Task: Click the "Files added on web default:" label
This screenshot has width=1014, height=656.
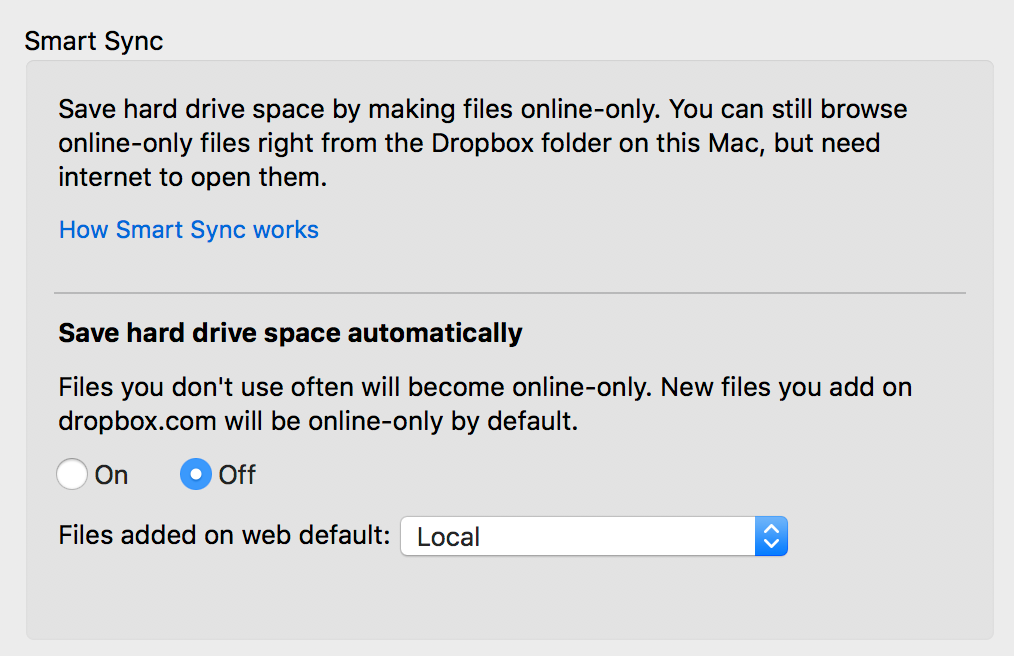Action: [224, 535]
